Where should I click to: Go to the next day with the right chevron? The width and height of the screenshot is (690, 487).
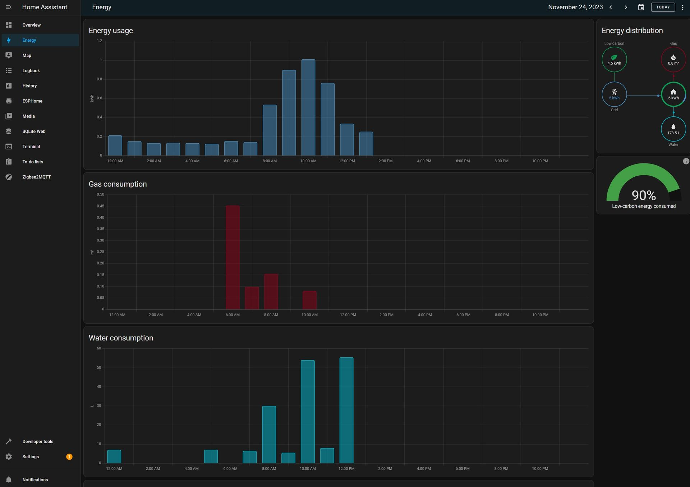coord(625,7)
